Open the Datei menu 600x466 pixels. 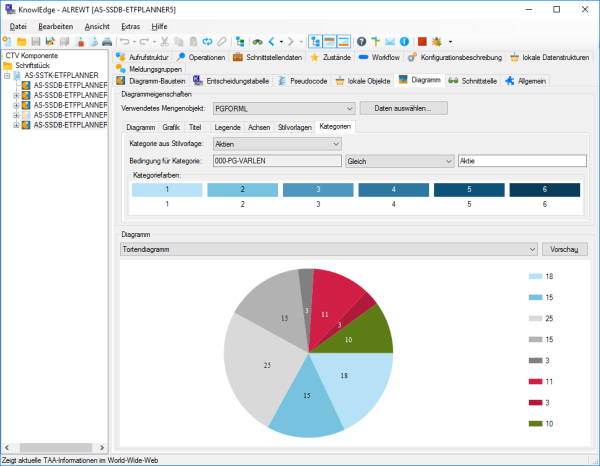18,26
